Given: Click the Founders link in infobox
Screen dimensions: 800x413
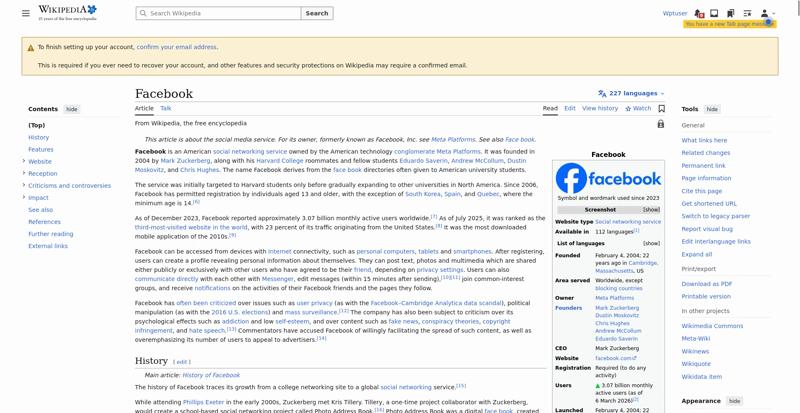Looking at the screenshot, I should [568, 308].
